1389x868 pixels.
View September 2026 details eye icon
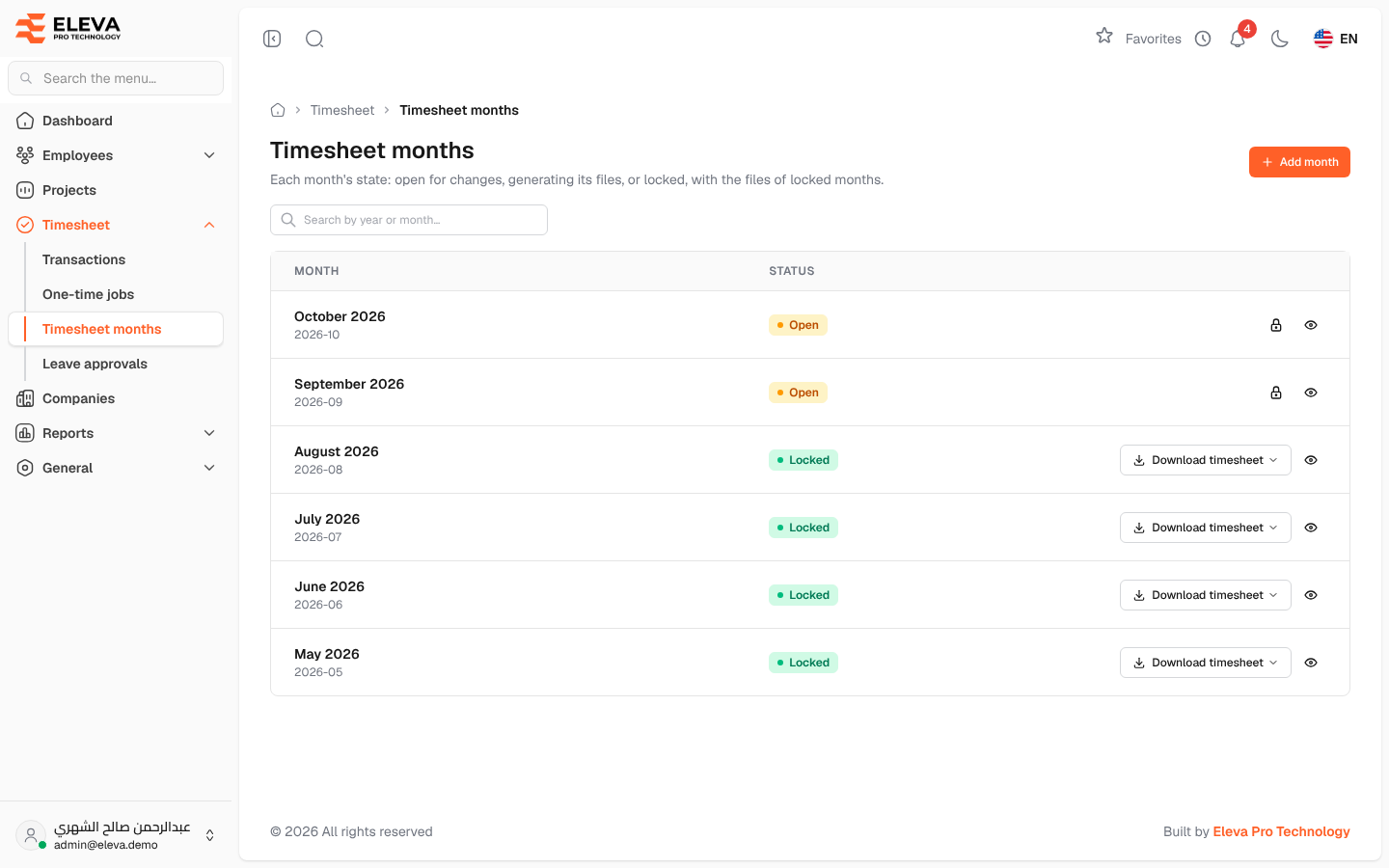(x=1311, y=393)
